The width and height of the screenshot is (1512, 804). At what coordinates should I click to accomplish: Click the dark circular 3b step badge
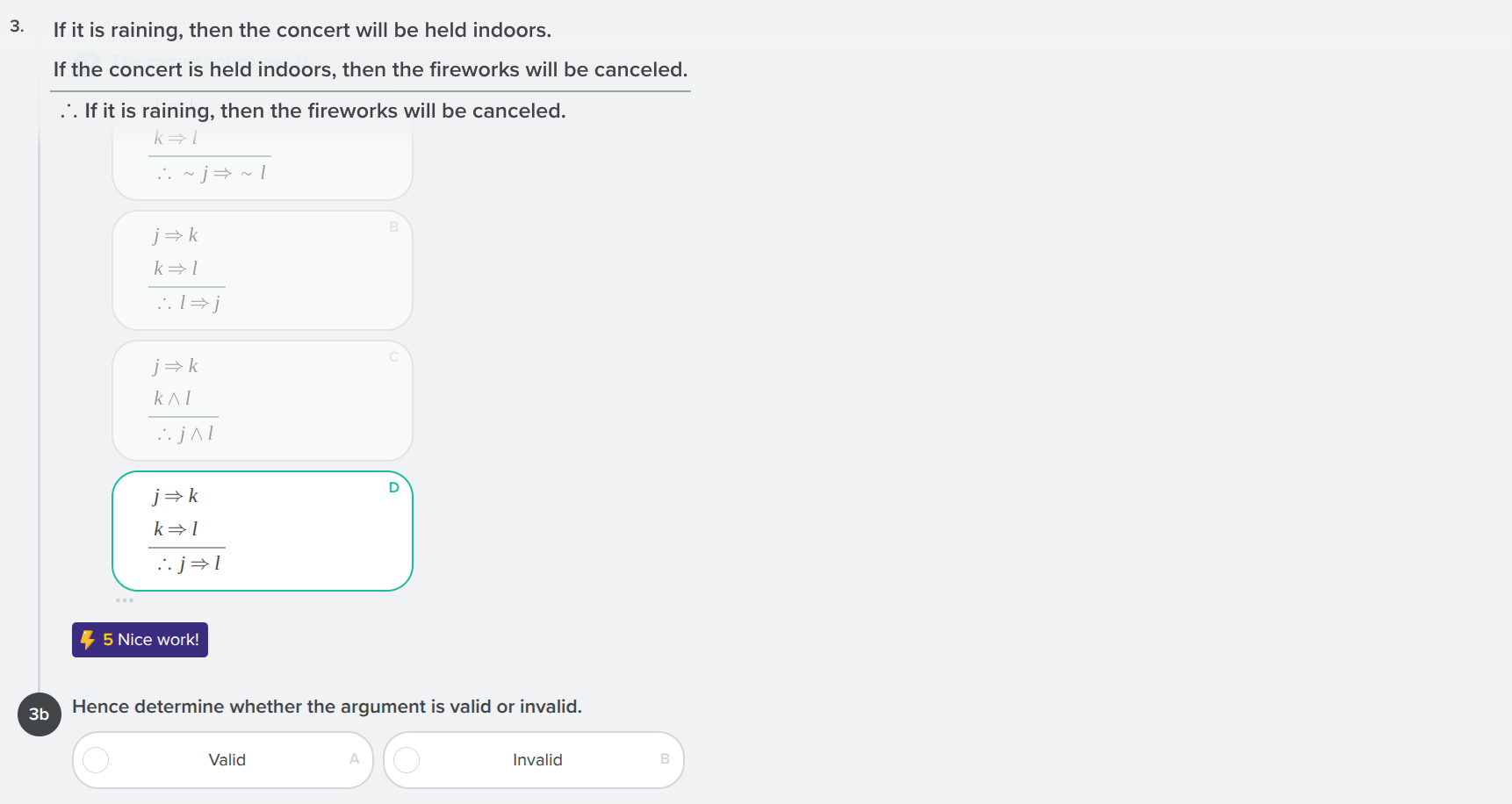tap(40, 714)
